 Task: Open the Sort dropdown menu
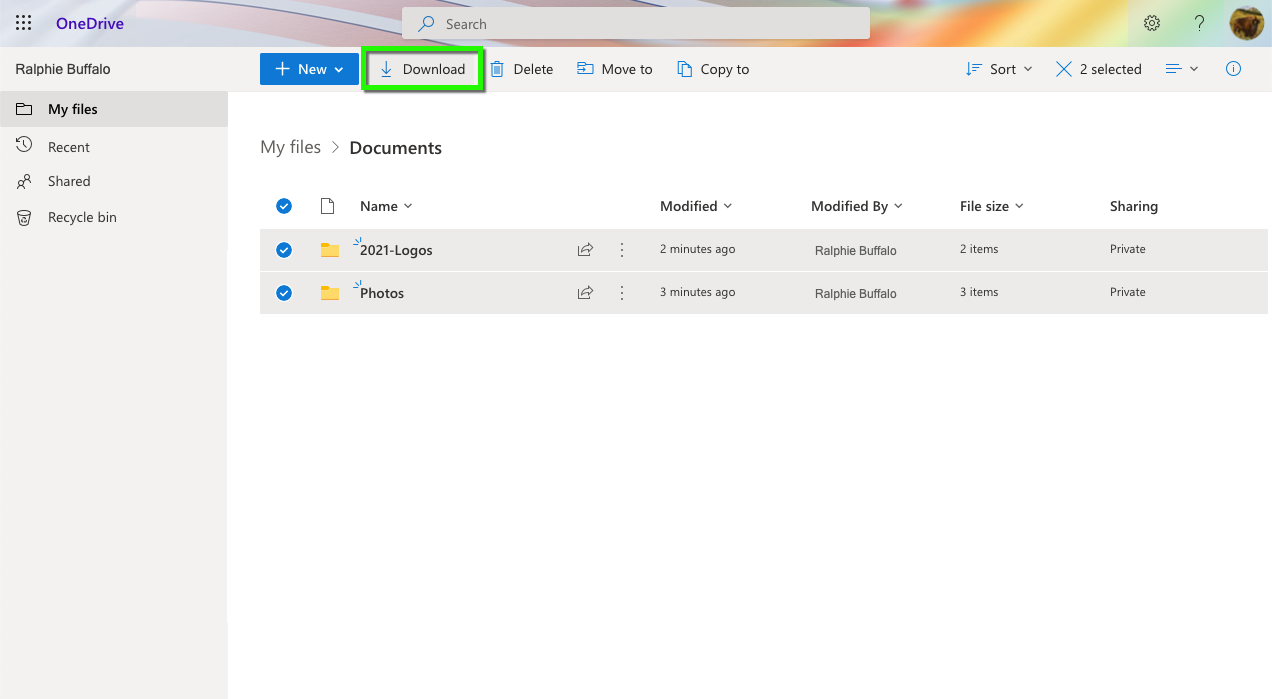pos(999,69)
